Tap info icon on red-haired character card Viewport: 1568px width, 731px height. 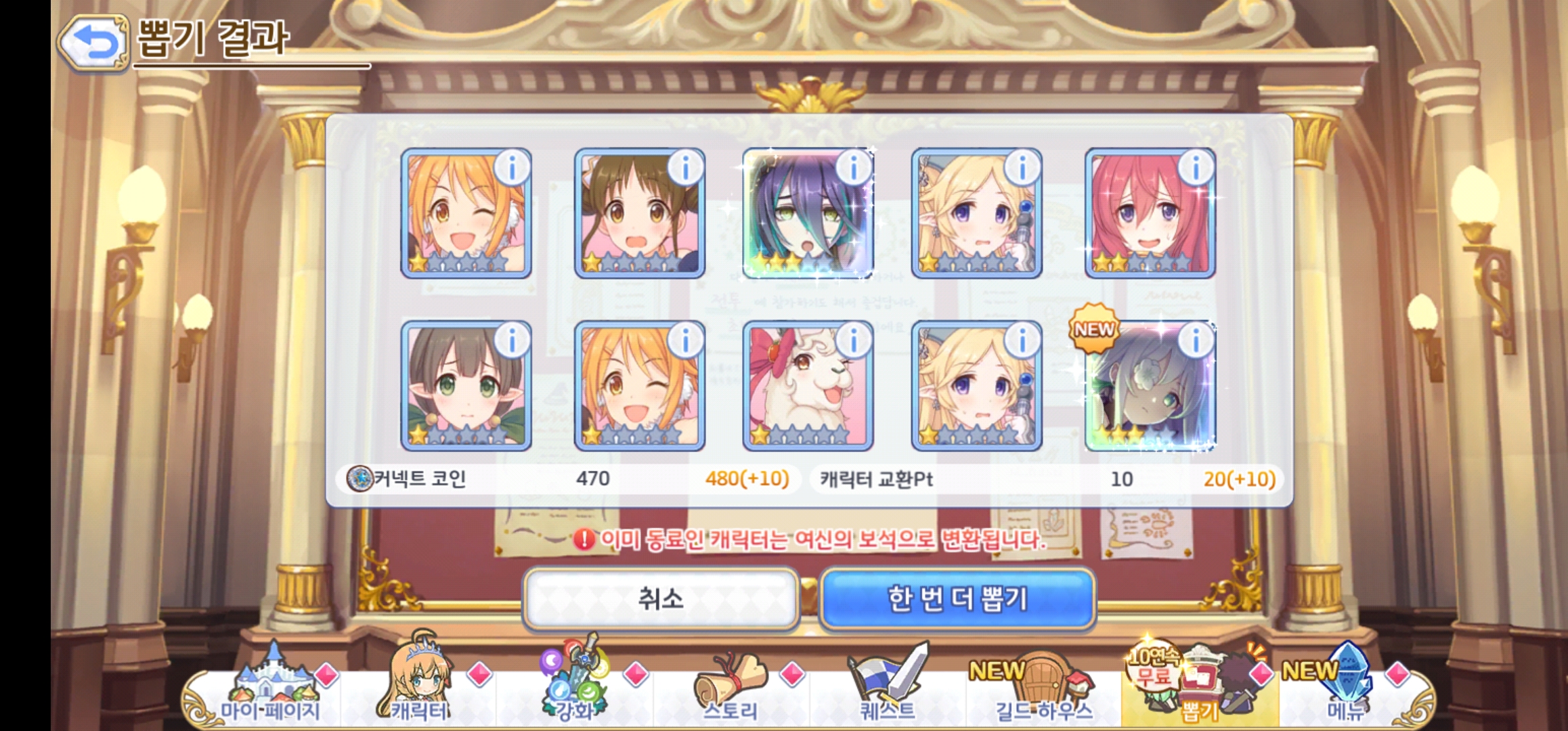coord(1195,168)
